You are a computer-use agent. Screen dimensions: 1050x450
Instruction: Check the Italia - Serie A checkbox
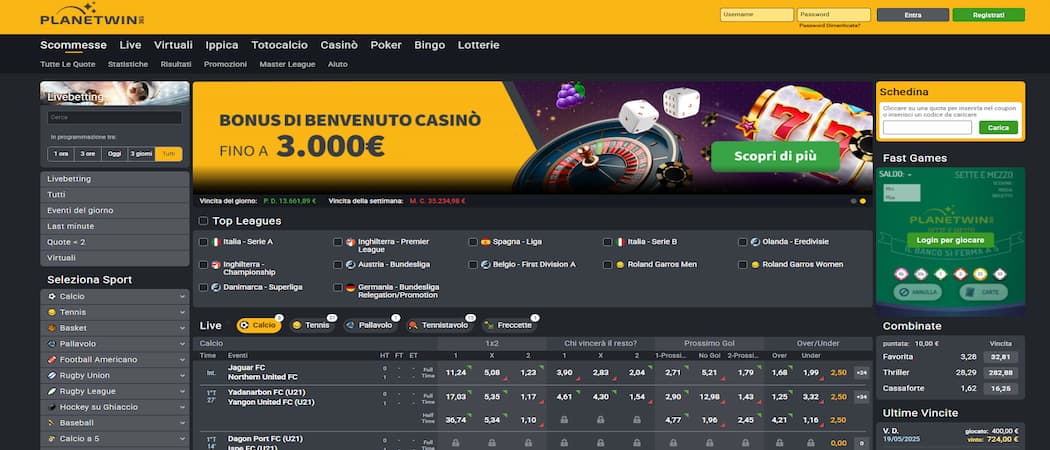click(204, 242)
